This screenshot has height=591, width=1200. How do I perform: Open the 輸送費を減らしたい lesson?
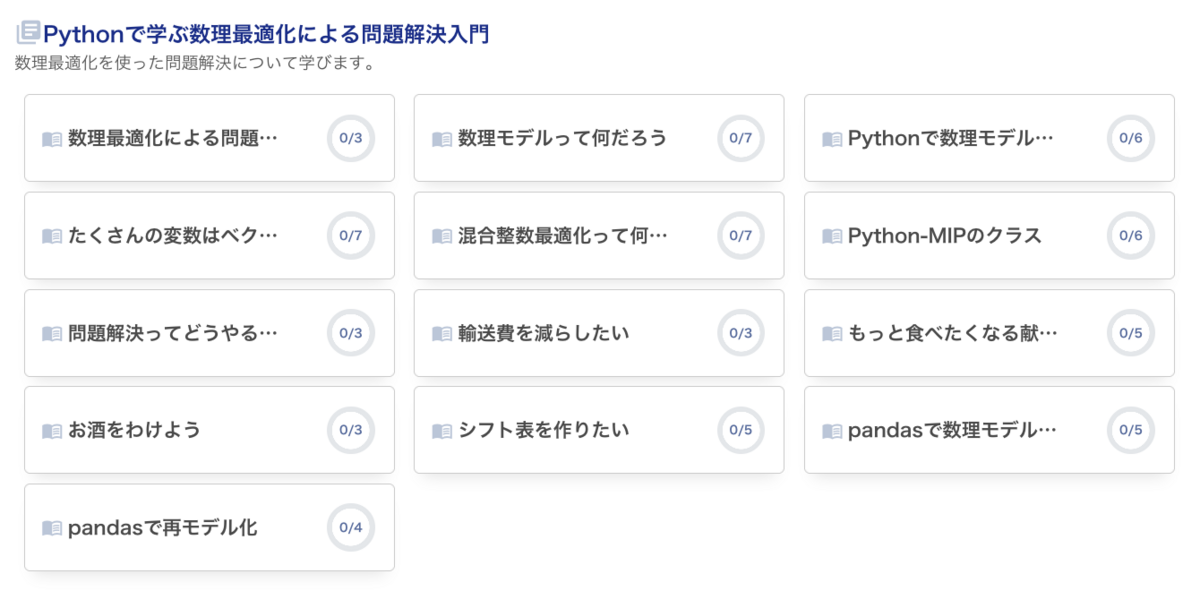pos(543,333)
